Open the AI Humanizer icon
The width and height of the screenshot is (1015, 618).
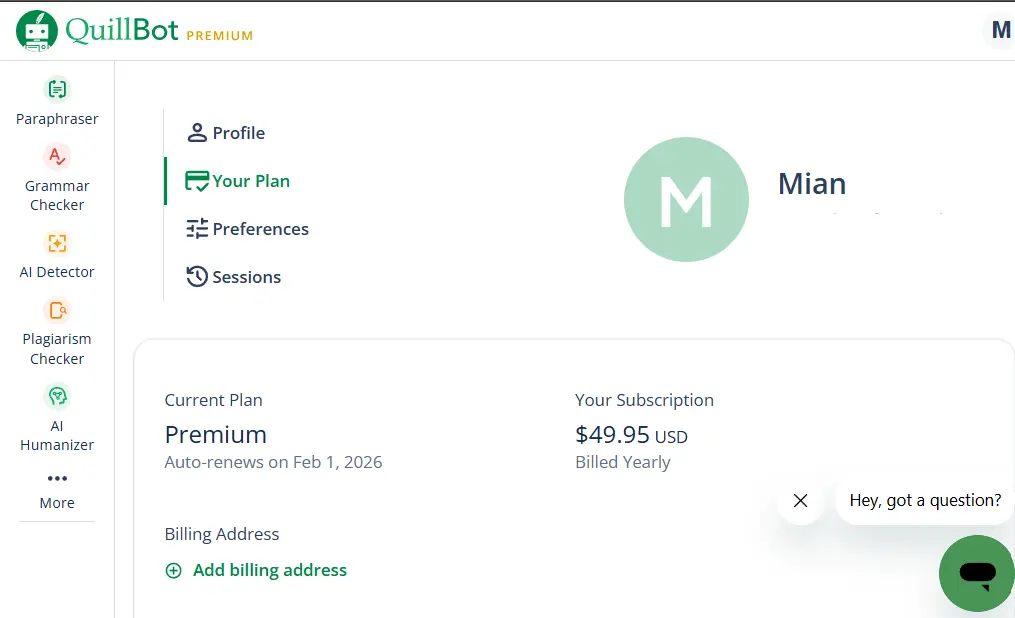(x=57, y=396)
